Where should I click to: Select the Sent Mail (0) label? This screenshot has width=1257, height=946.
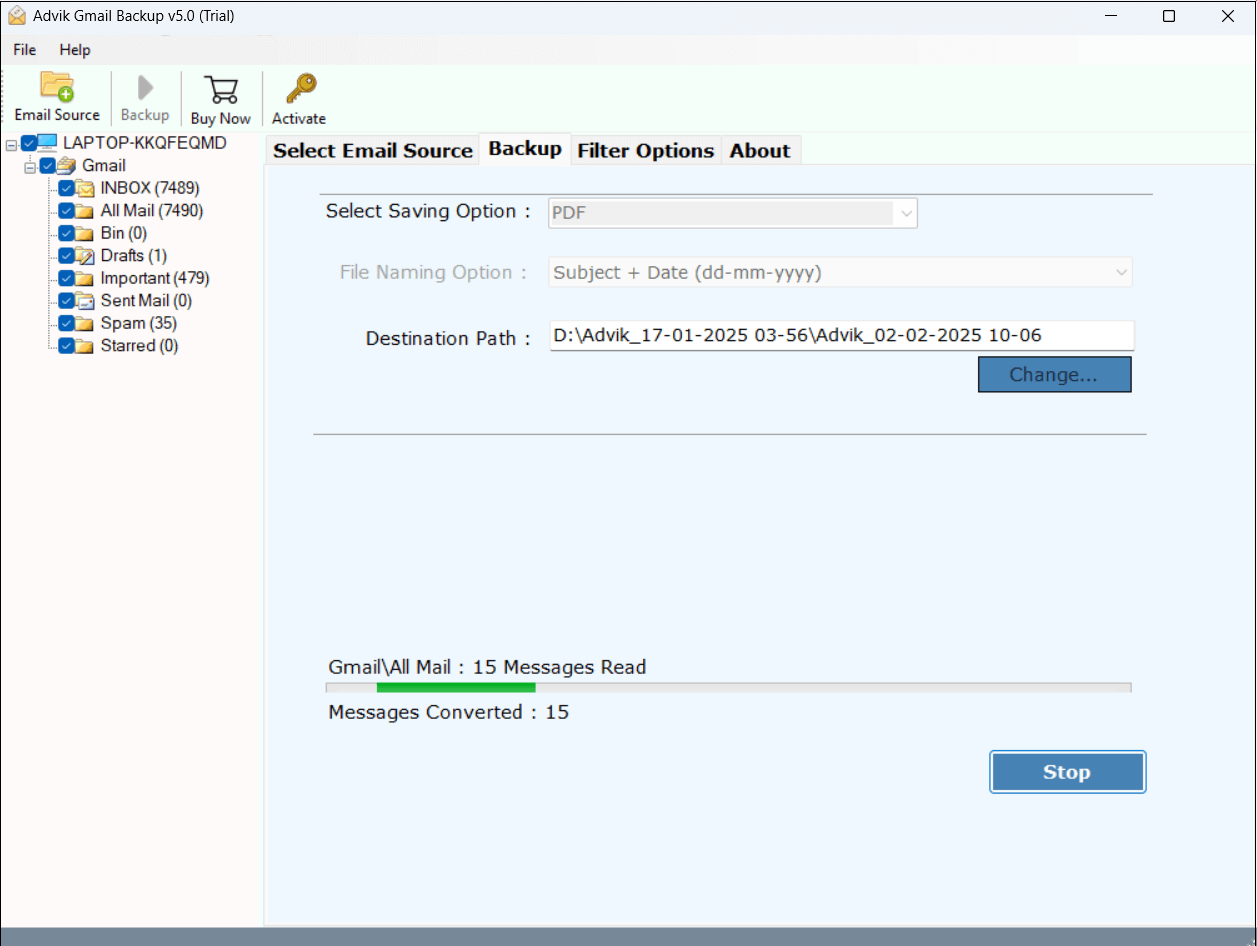pos(146,301)
